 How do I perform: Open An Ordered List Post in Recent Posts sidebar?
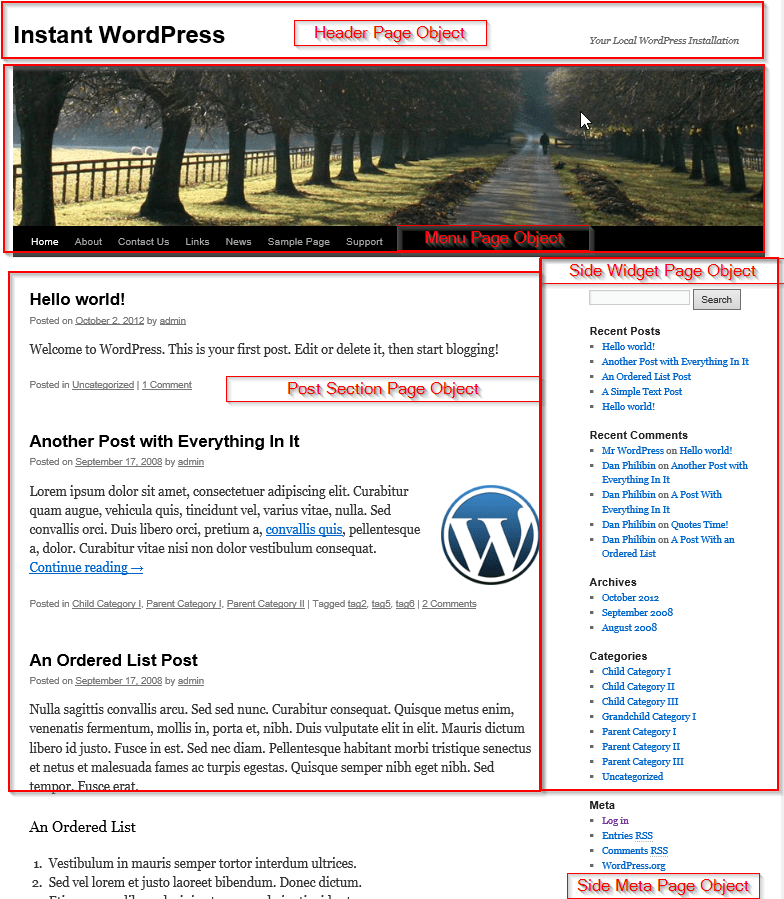click(x=646, y=377)
